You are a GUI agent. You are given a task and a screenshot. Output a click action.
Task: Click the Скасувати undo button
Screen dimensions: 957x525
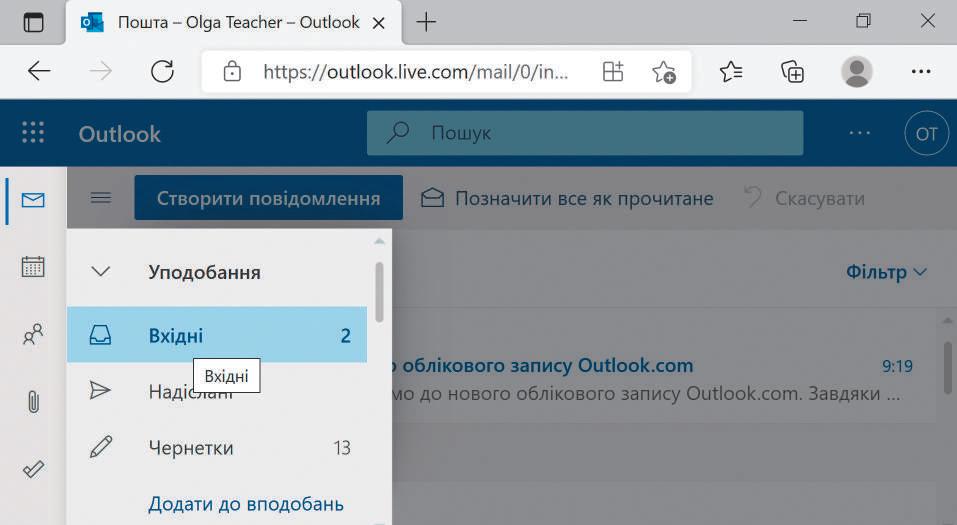tap(804, 198)
